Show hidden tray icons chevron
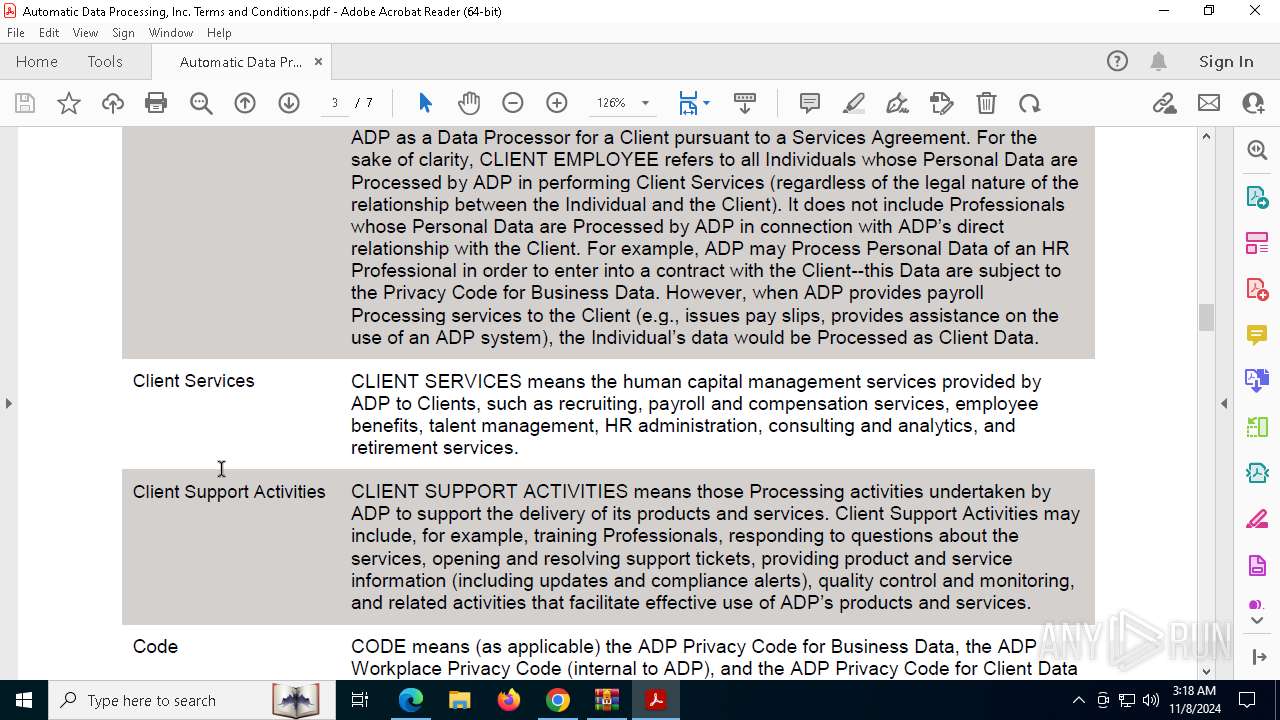1280x720 pixels. 1078,700
